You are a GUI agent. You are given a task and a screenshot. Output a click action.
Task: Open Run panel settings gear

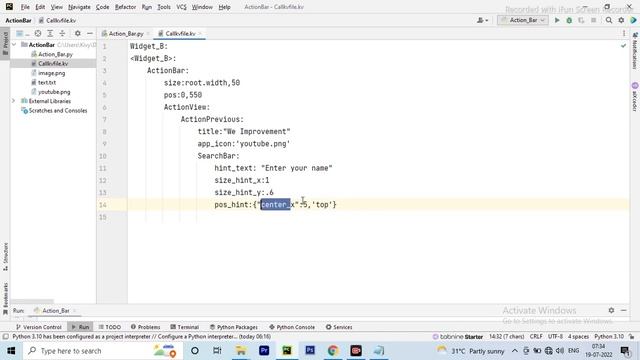(611, 311)
